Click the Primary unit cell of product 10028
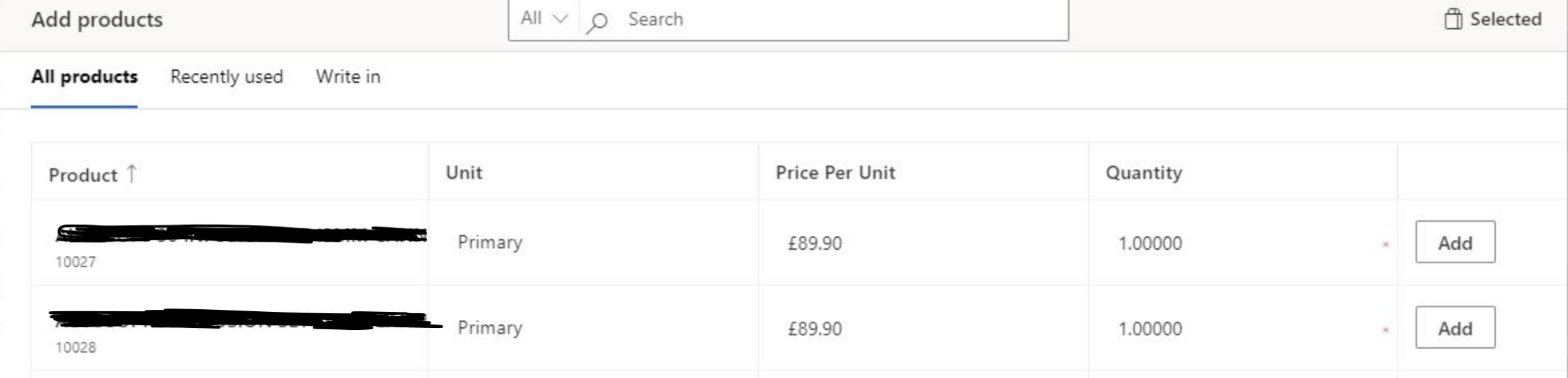Viewport: 1568px width, 378px height. tap(490, 328)
